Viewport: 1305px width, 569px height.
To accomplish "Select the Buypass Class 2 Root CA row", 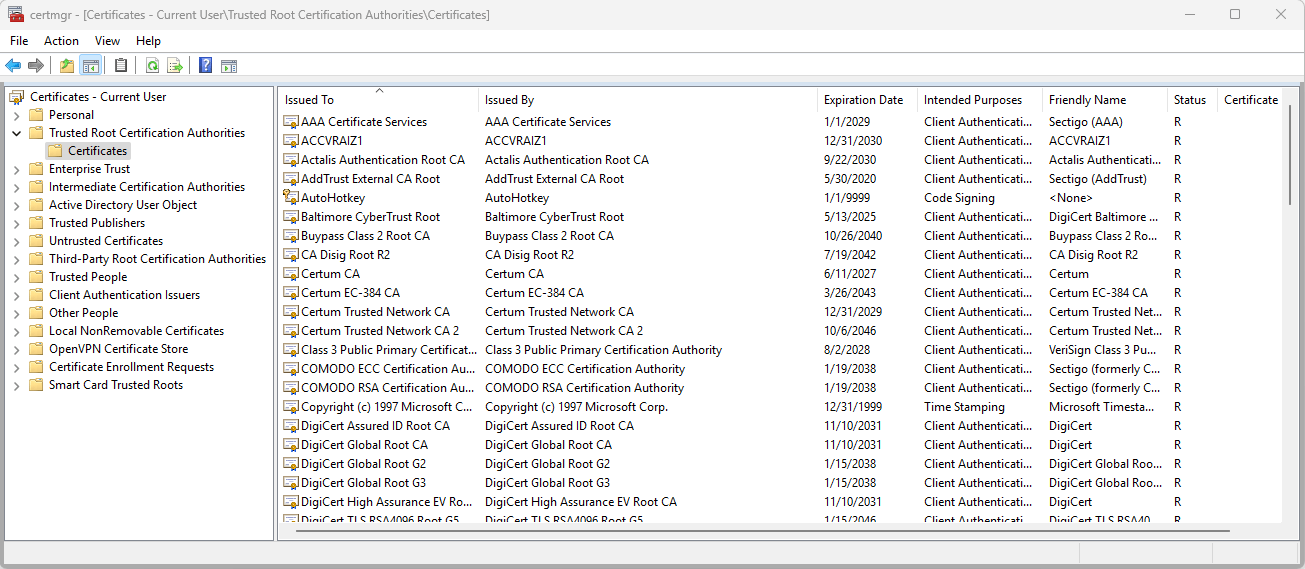I will (780, 236).
